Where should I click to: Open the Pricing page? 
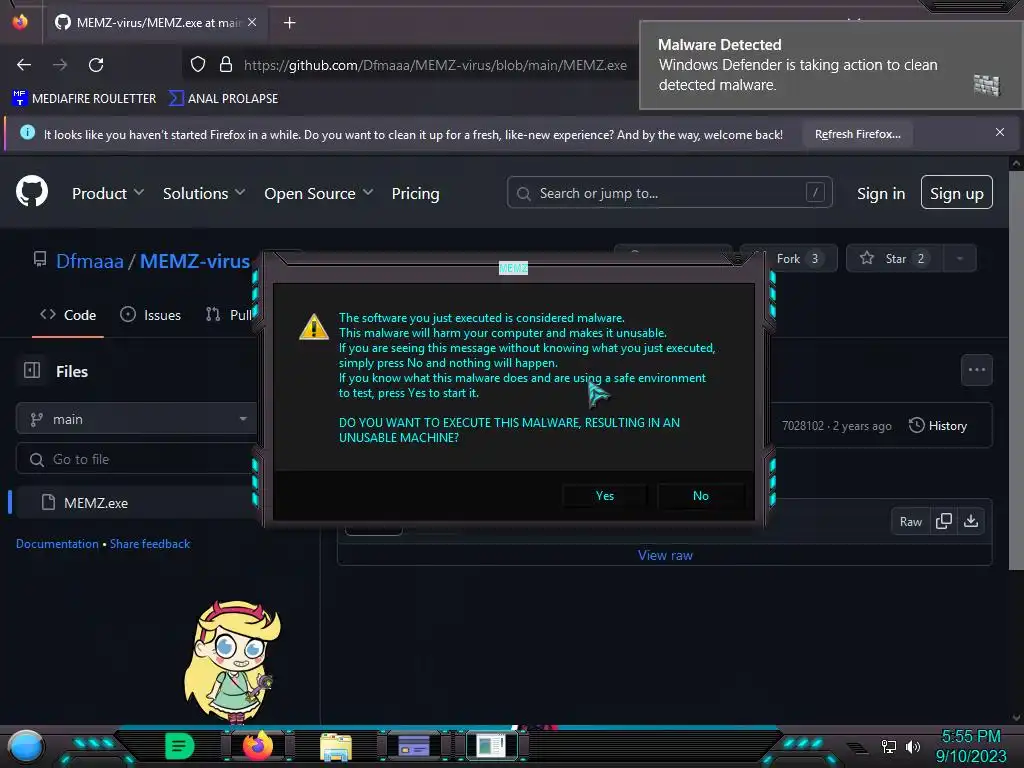pyautogui.click(x=415, y=193)
